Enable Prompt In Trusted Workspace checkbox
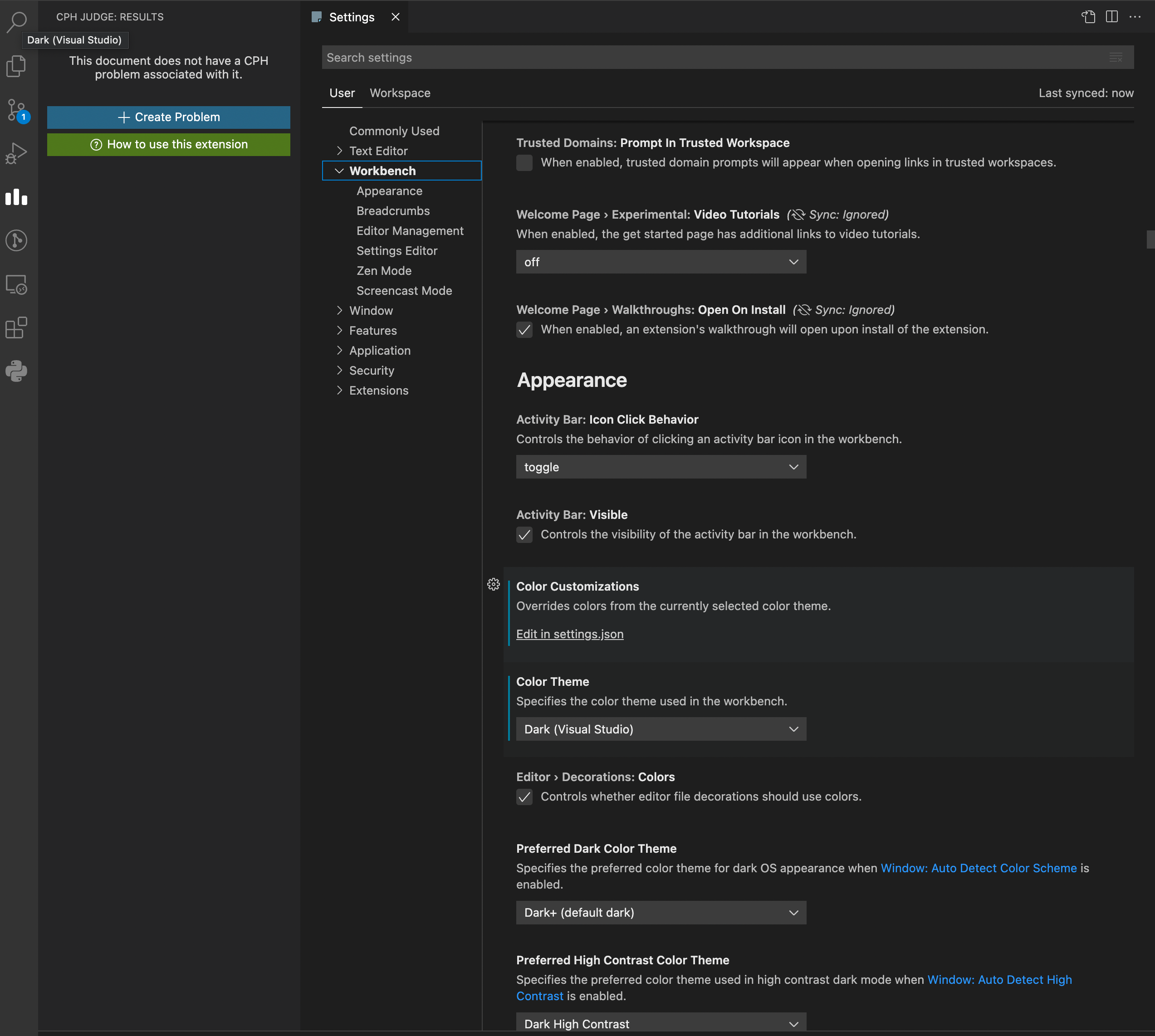1155x1036 pixels. pyautogui.click(x=524, y=163)
